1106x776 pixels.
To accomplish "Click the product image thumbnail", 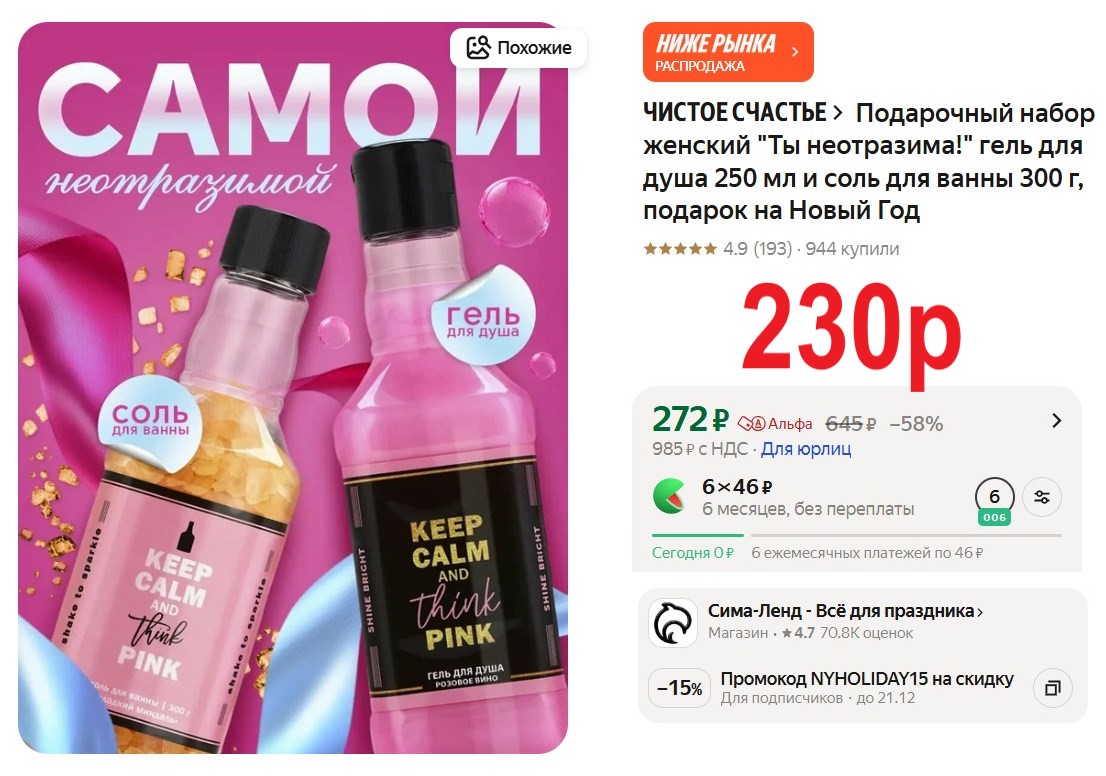I will click(x=293, y=388).
